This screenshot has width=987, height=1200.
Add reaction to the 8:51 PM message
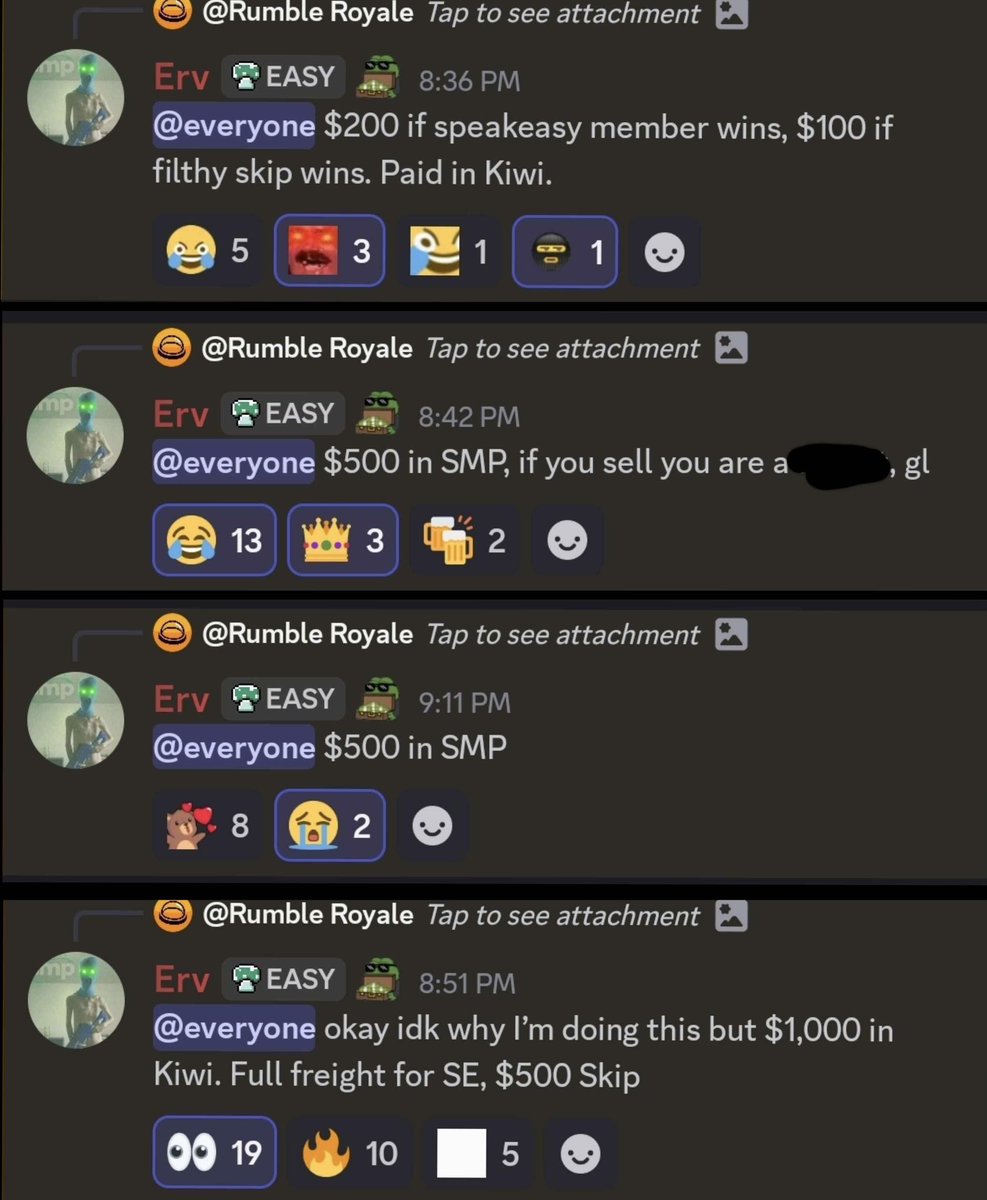tap(581, 1154)
